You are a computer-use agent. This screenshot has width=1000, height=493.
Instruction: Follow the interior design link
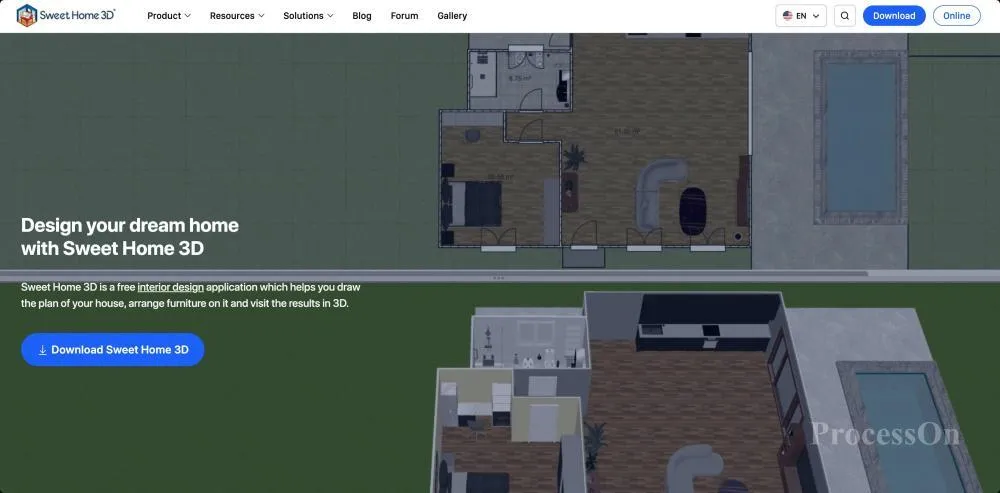[170, 288]
